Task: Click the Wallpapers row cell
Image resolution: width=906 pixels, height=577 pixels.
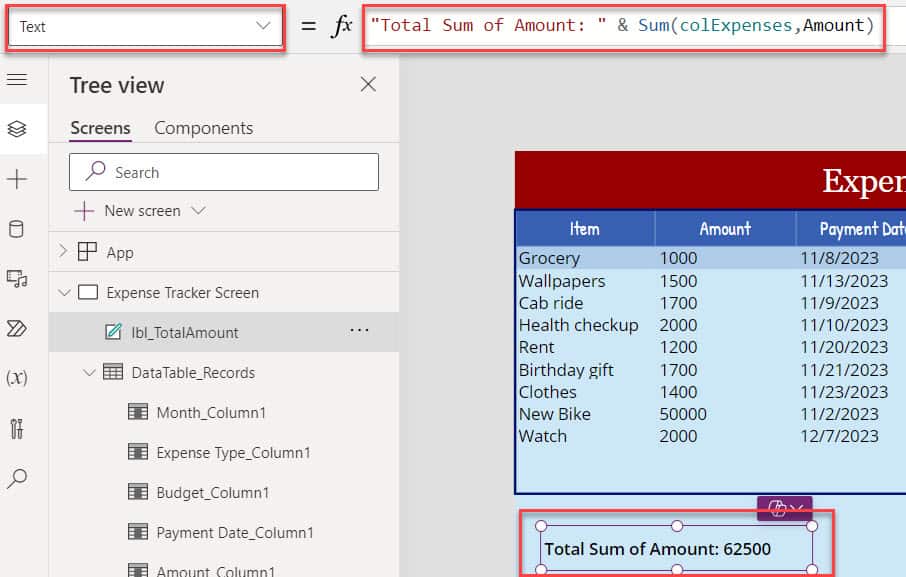Action: tap(562, 281)
